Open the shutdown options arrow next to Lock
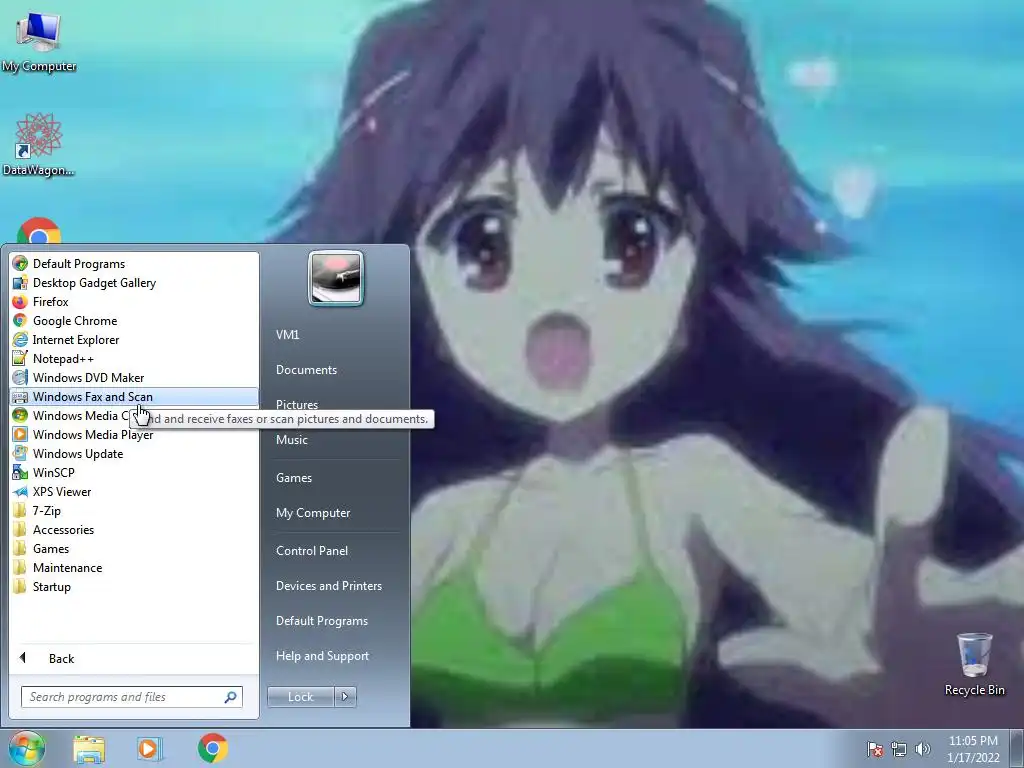1024x768 pixels. click(x=345, y=697)
